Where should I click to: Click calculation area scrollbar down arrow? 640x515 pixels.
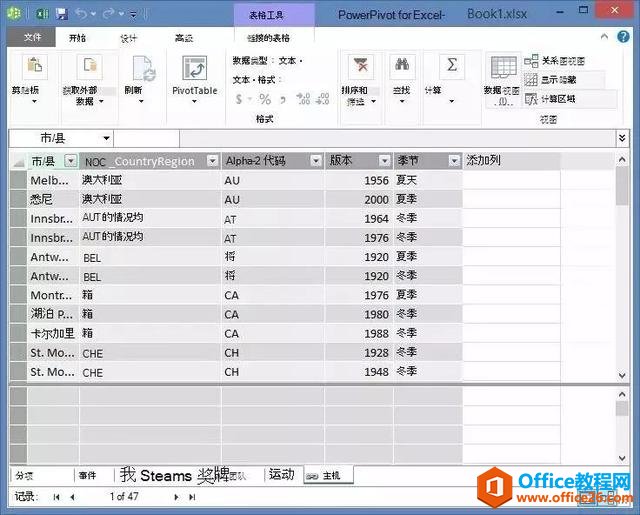[x=622, y=458]
